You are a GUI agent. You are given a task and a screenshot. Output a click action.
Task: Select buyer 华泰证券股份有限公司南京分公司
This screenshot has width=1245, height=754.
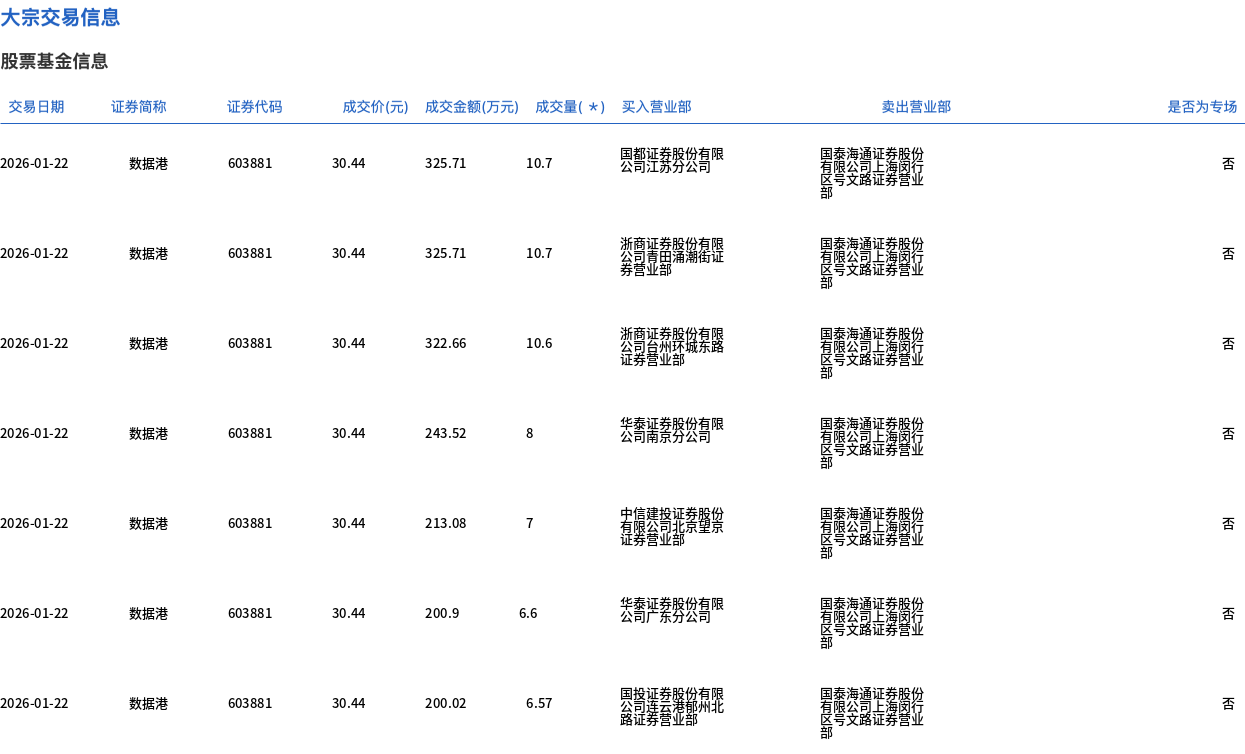(x=672, y=430)
